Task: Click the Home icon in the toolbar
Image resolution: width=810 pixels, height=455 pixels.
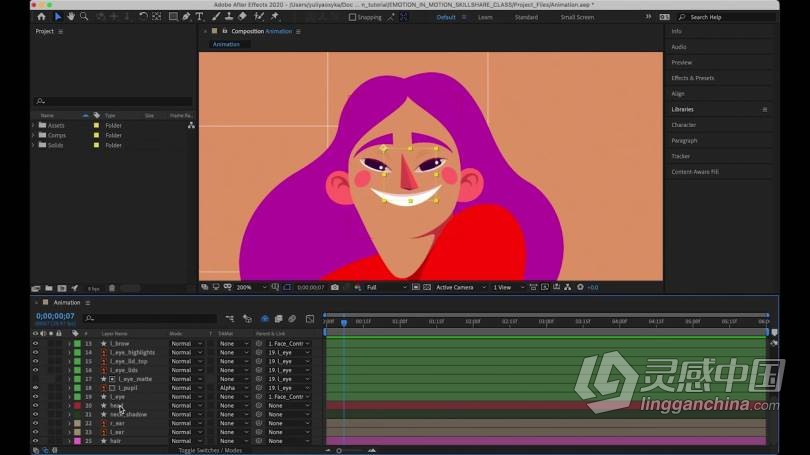Action: 41,17
